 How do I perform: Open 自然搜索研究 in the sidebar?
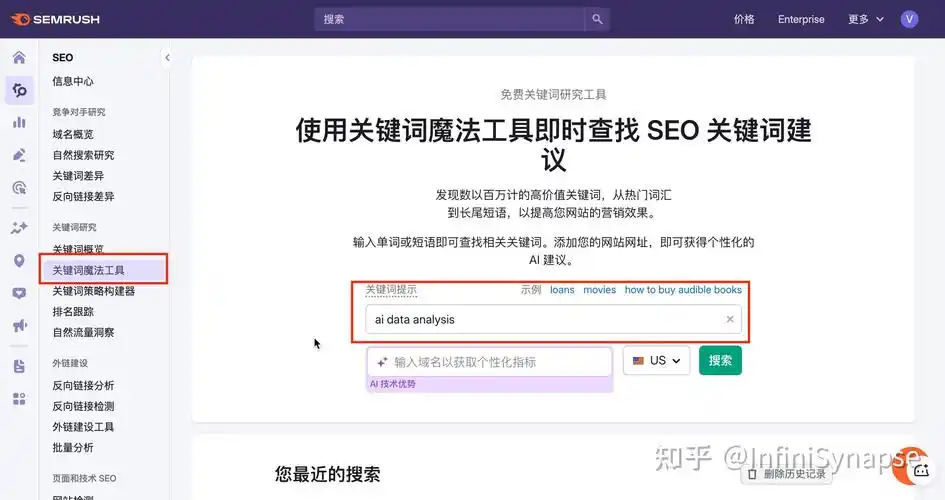tap(83, 155)
